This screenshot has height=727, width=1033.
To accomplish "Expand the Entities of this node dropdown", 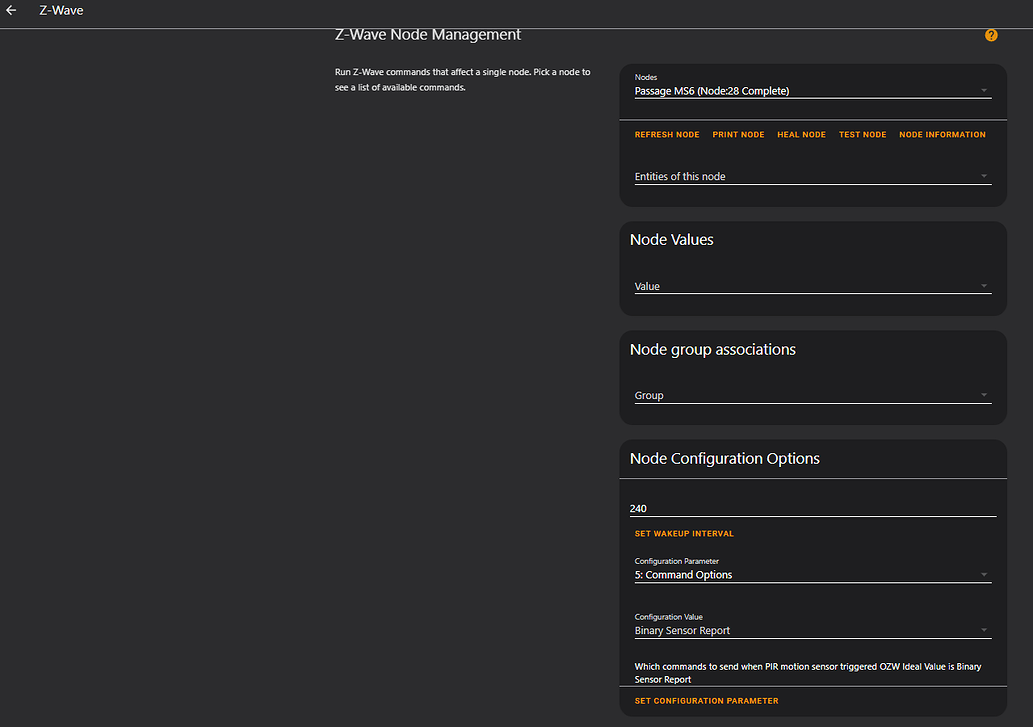I will tap(812, 176).
